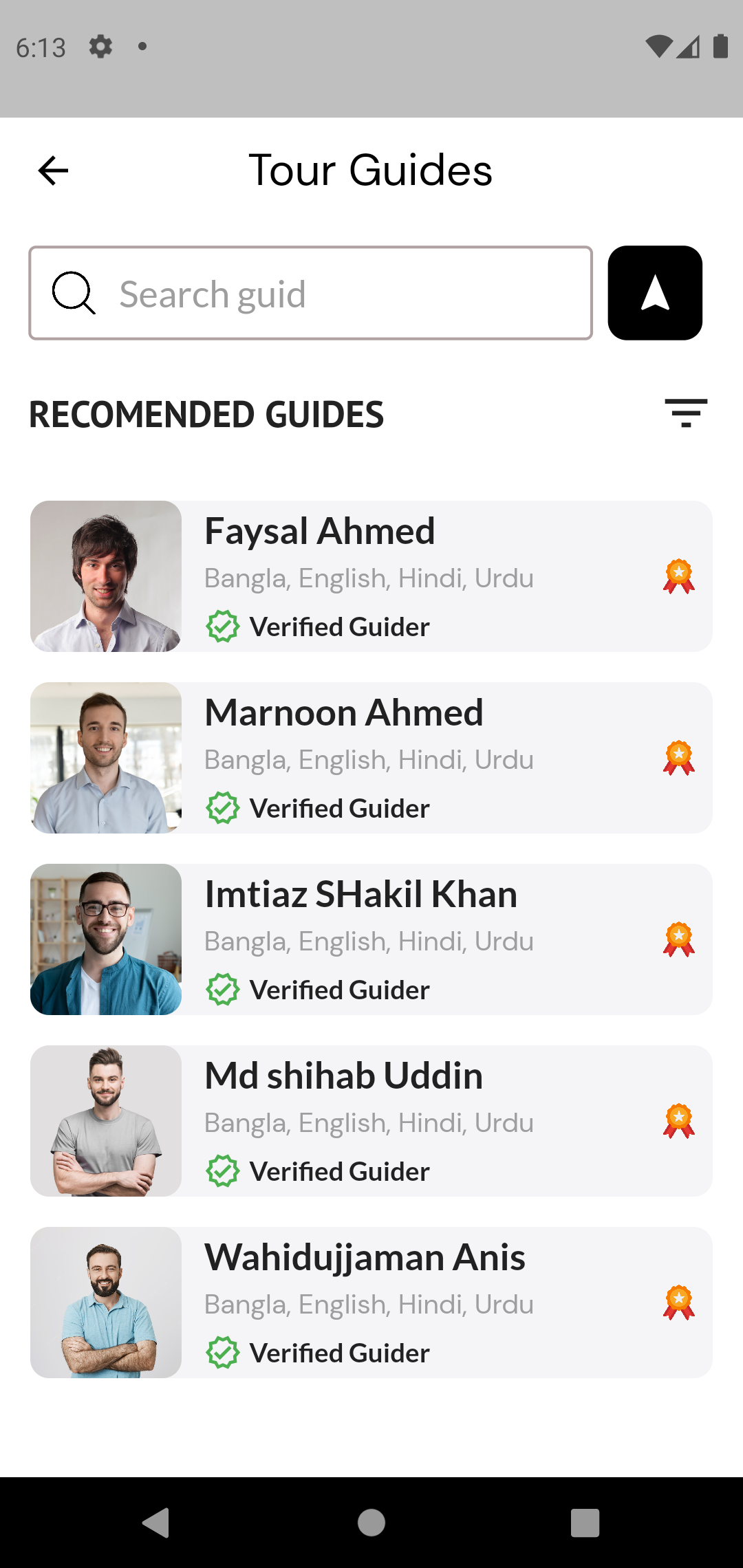Tap the settings gear in status bar

pyautogui.click(x=100, y=47)
